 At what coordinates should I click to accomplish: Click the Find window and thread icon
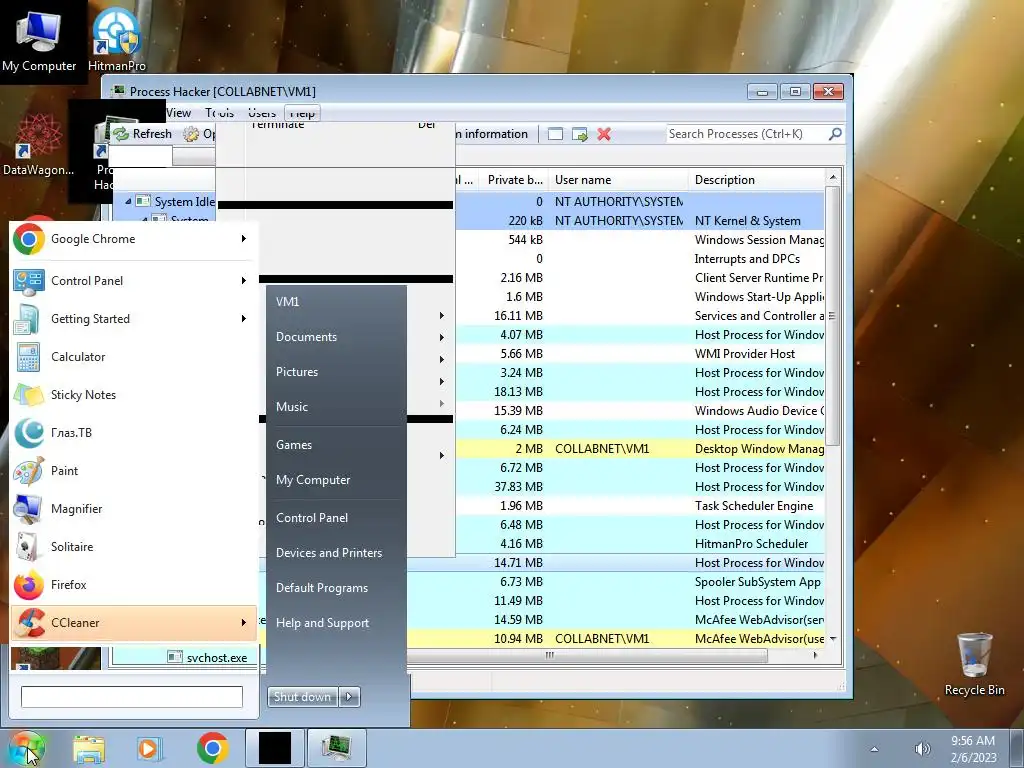tap(579, 134)
